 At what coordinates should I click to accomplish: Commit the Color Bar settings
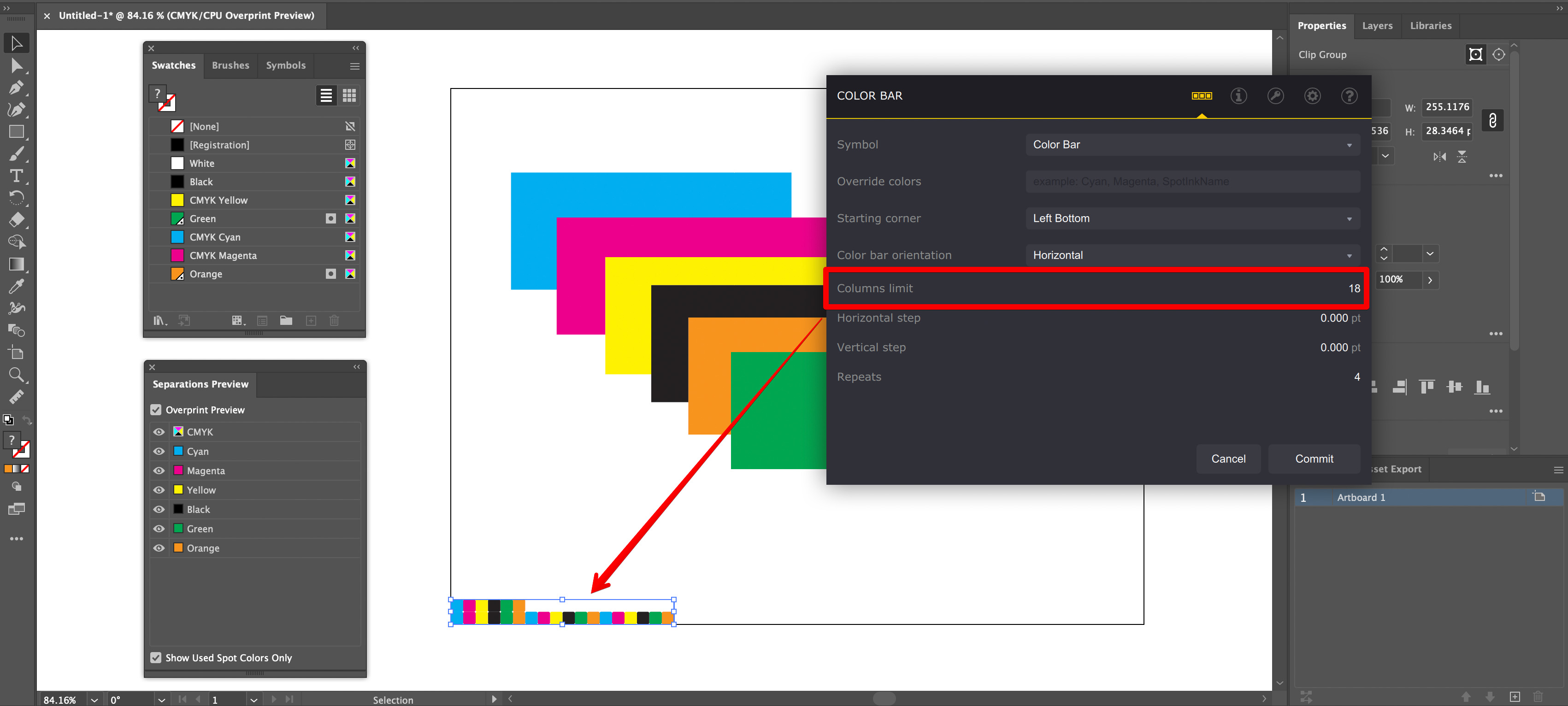(1314, 458)
